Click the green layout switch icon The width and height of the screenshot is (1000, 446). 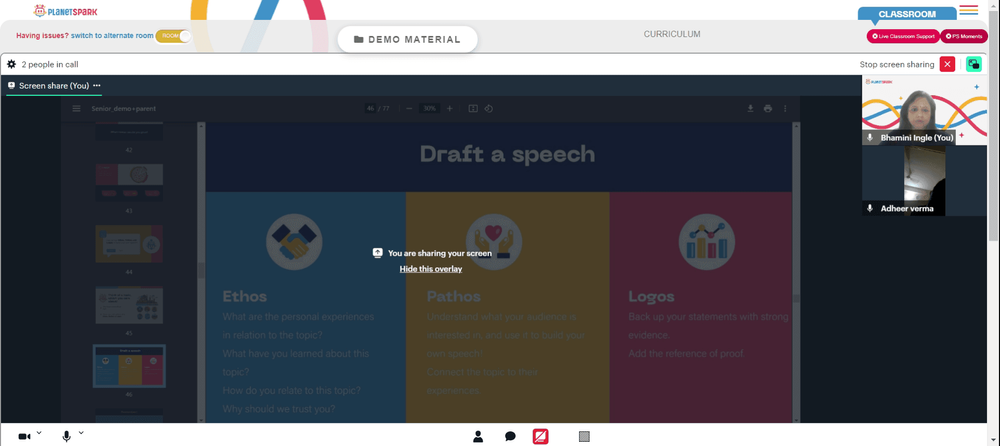(x=973, y=64)
